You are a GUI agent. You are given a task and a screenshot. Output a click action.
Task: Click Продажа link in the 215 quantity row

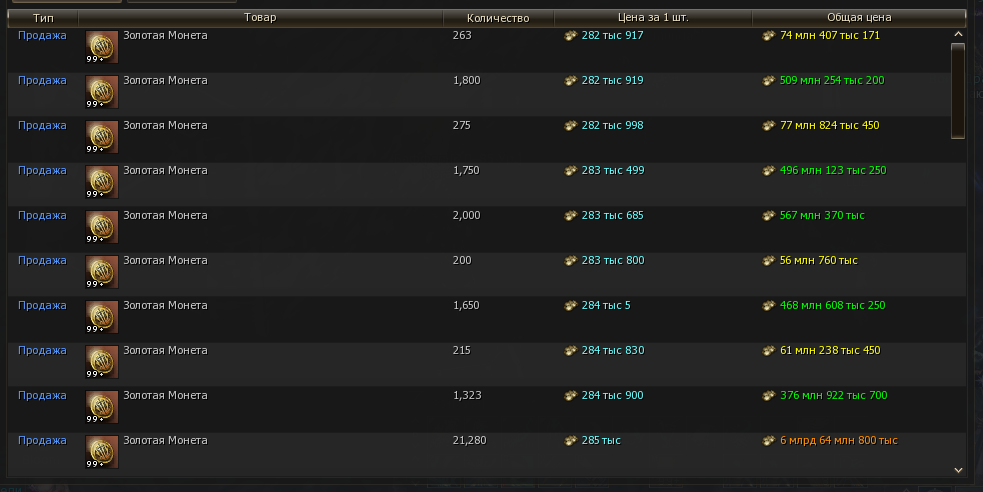tap(42, 351)
